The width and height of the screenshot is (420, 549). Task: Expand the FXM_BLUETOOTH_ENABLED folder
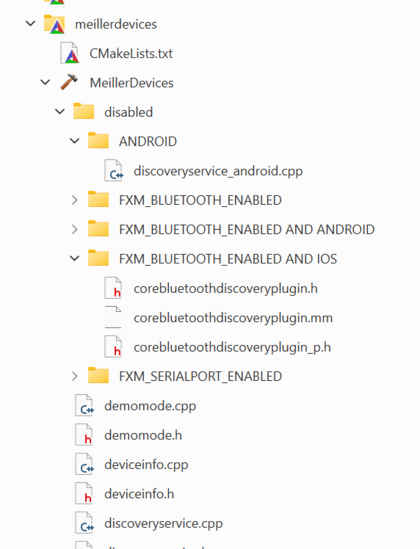[75, 200]
